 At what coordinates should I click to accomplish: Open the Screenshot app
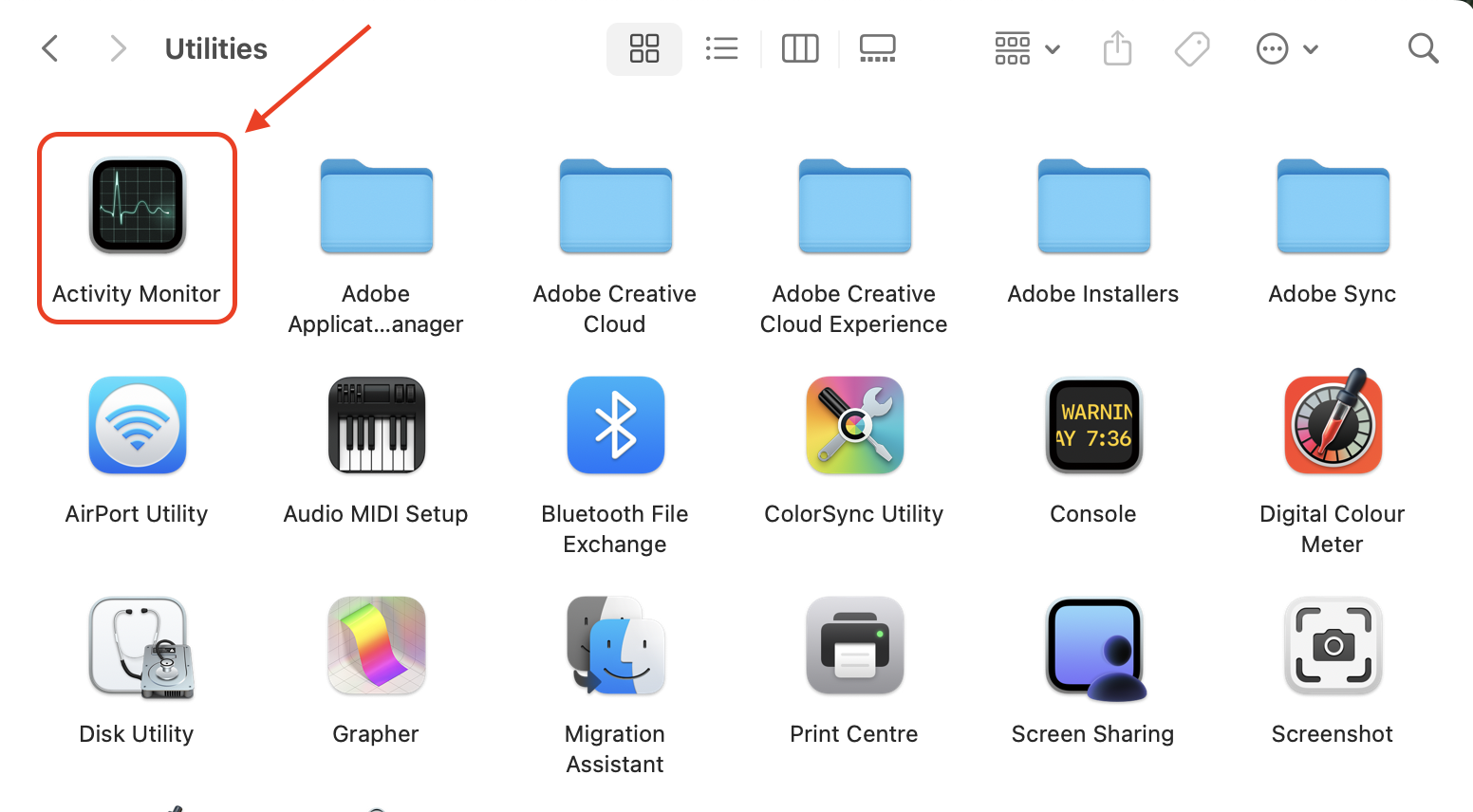coord(1333,646)
